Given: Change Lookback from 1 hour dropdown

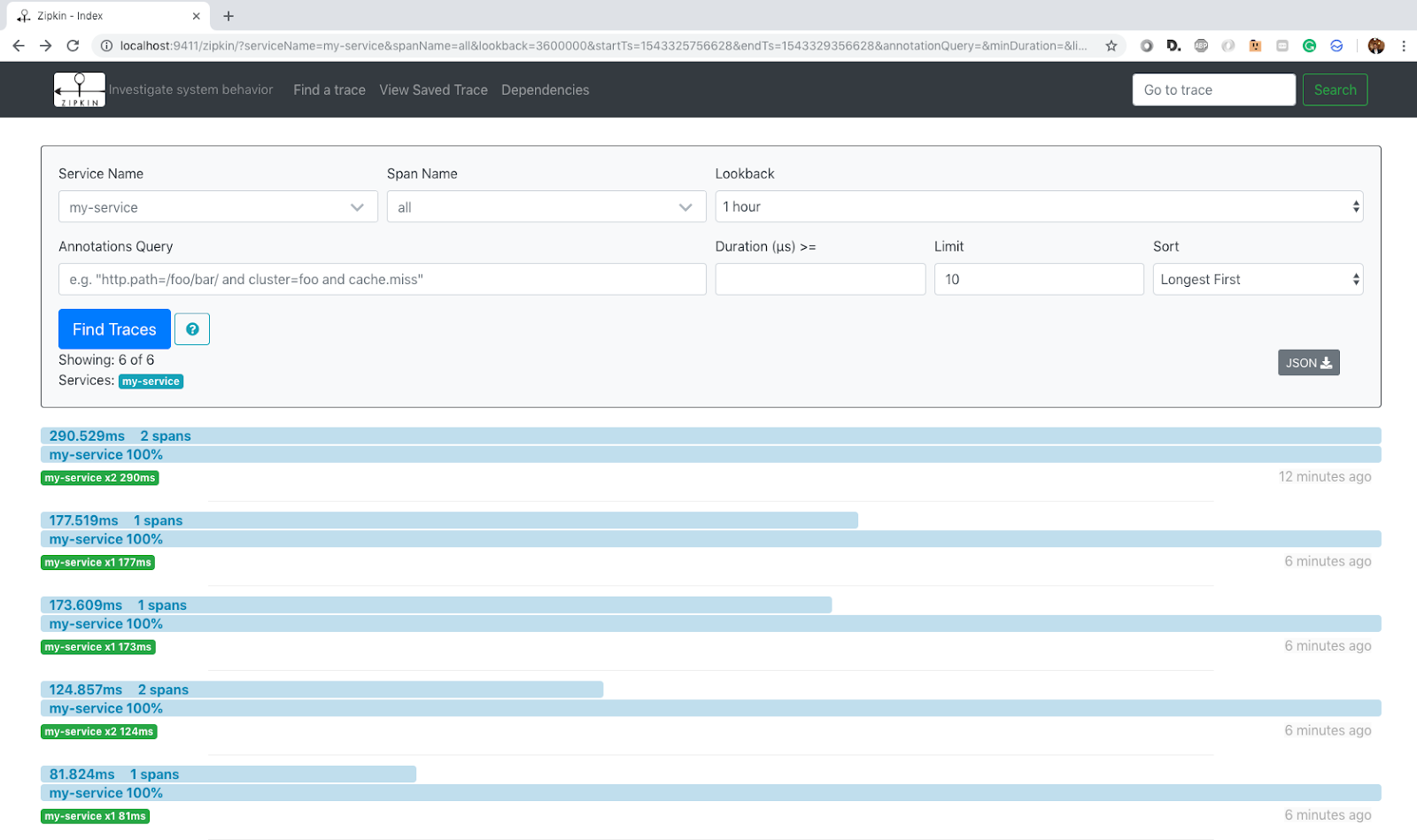Looking at the screenshot, I should click(x=1036, y=206).
